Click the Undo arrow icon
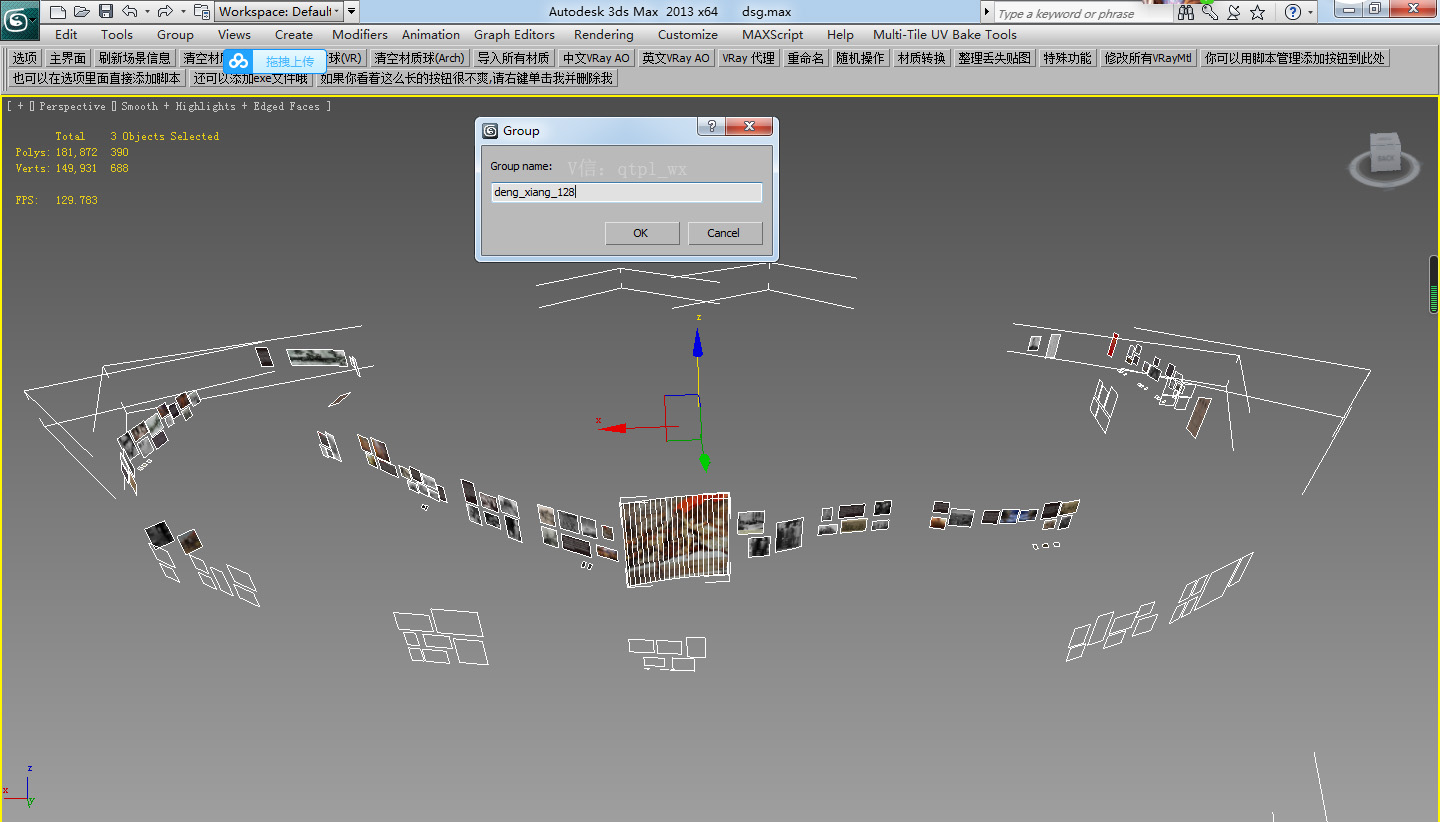The height and width of the screenshot is (822, 1440). [130, 12]
